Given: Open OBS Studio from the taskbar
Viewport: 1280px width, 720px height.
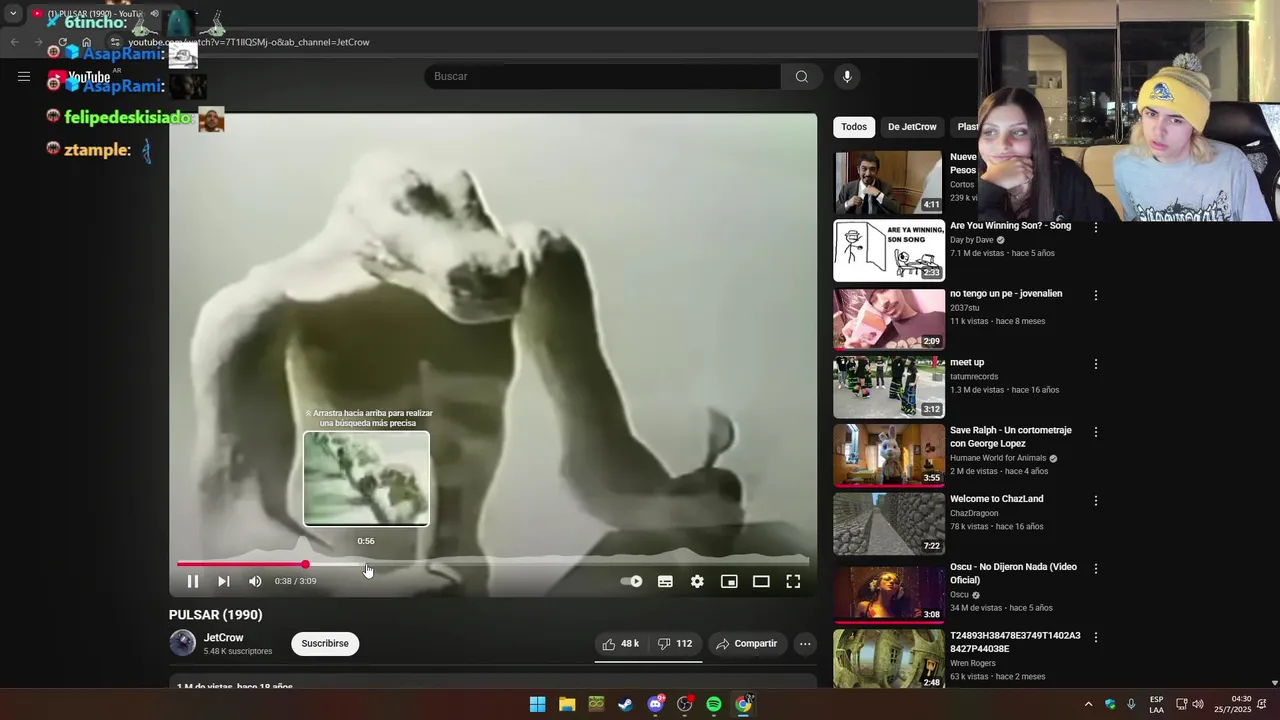Looking at the screenshot, I should [x=685, y=704].
